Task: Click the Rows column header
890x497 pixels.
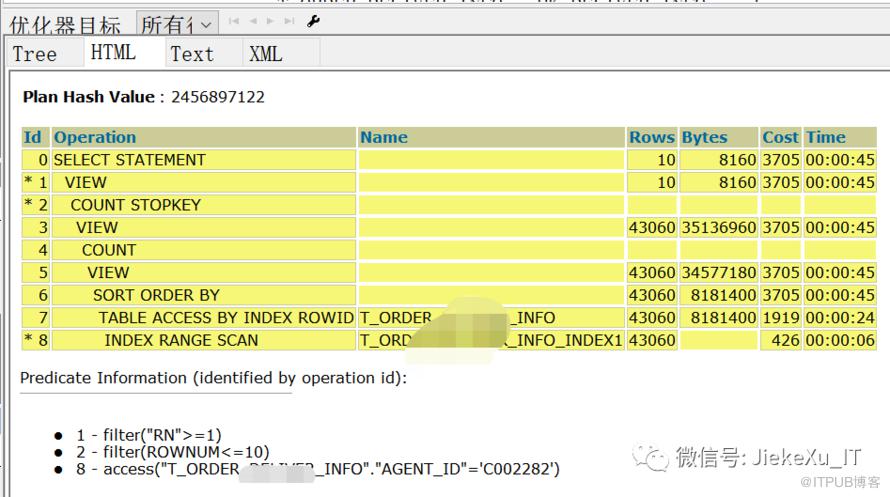Action: 652,138
